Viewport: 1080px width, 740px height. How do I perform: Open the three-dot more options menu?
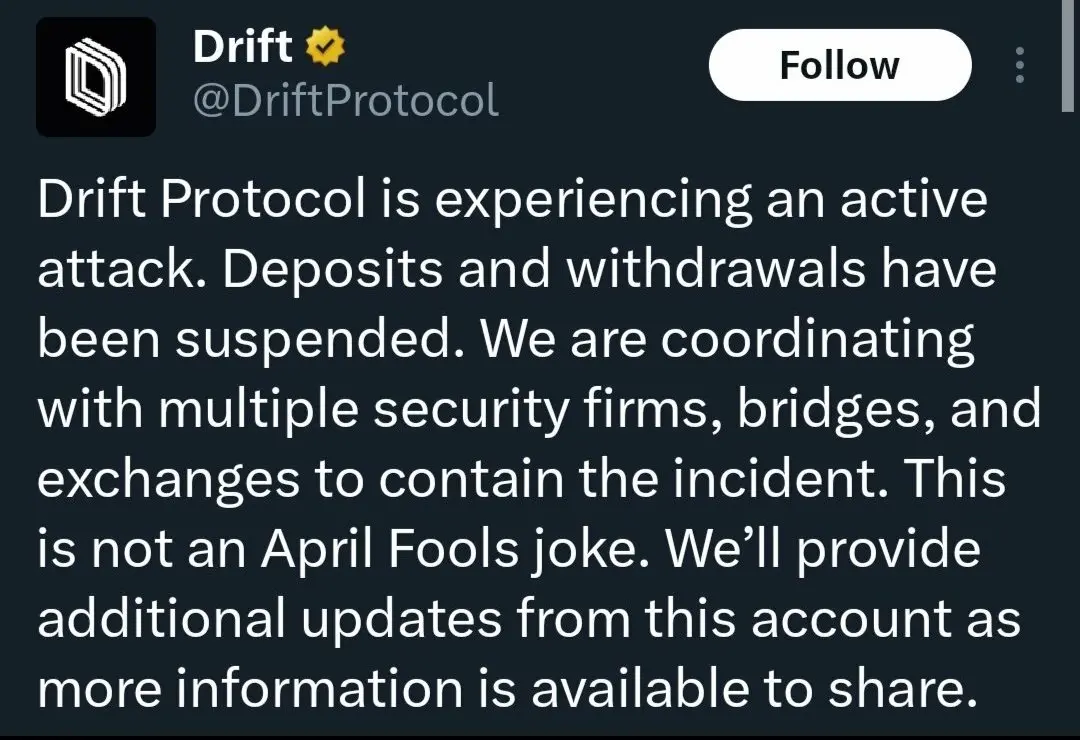pyautogui.click(x=1020, y=66)
